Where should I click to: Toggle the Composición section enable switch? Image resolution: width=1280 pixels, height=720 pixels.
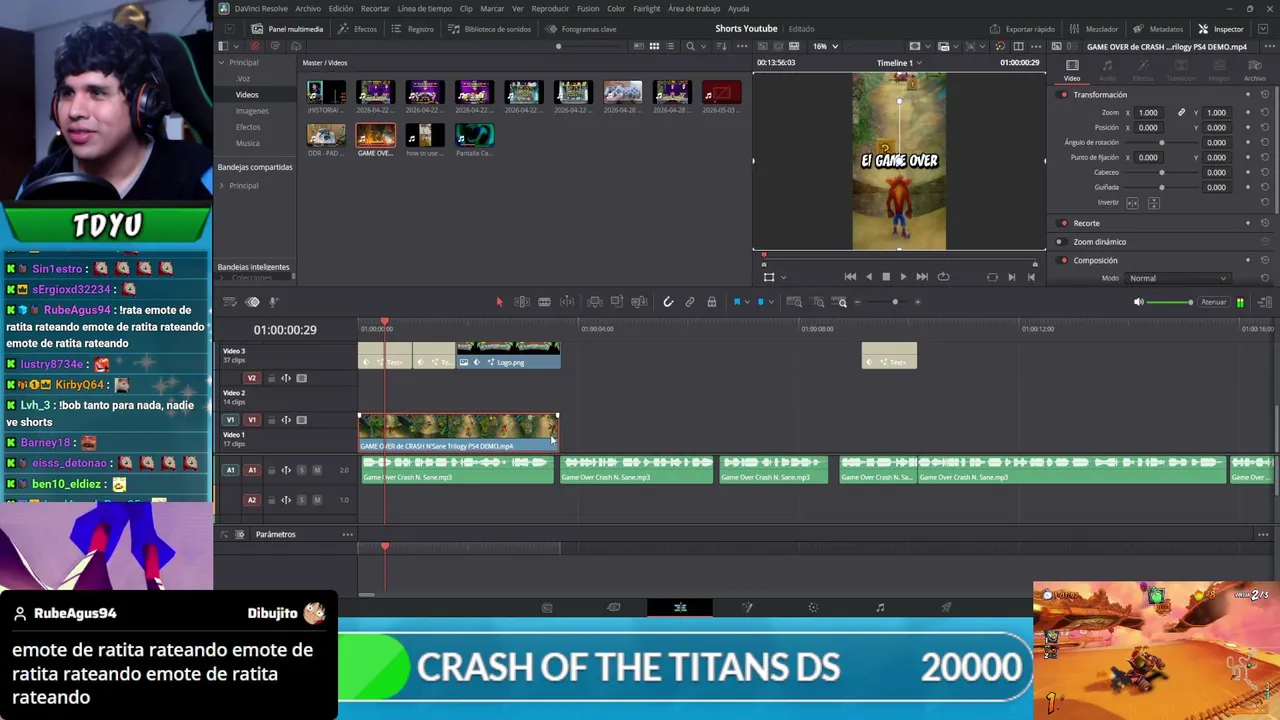click(1064, 261)
